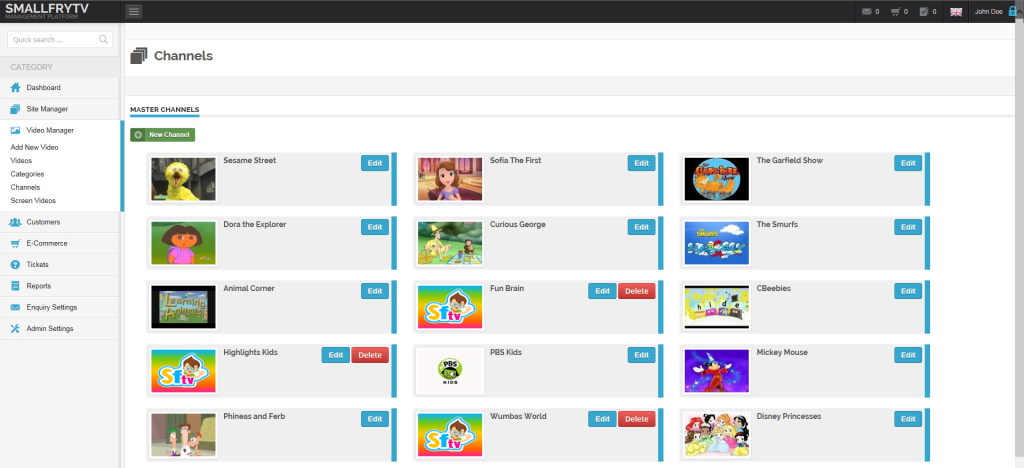This screenshot has height=468, width=1024.
Task: Change language via the UK flag icon
Action: coord(956,12)
